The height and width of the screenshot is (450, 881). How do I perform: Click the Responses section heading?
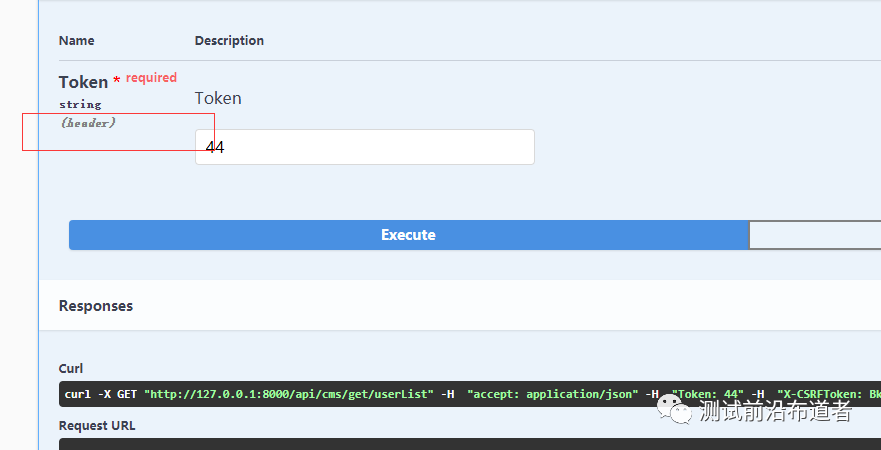click(96, 306)
